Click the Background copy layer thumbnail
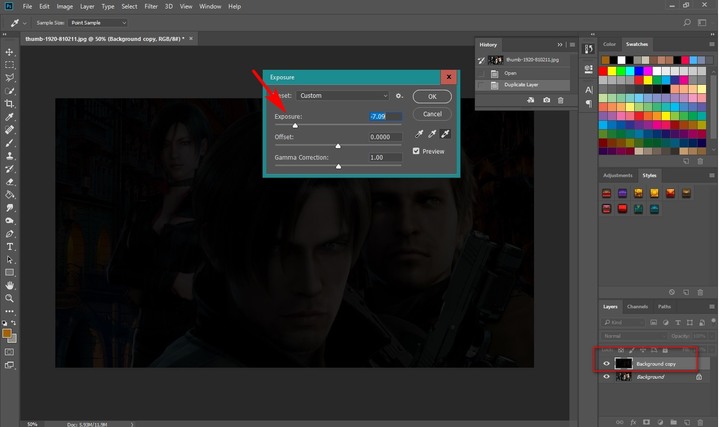 pyautogui.click(x=624, y=363)
